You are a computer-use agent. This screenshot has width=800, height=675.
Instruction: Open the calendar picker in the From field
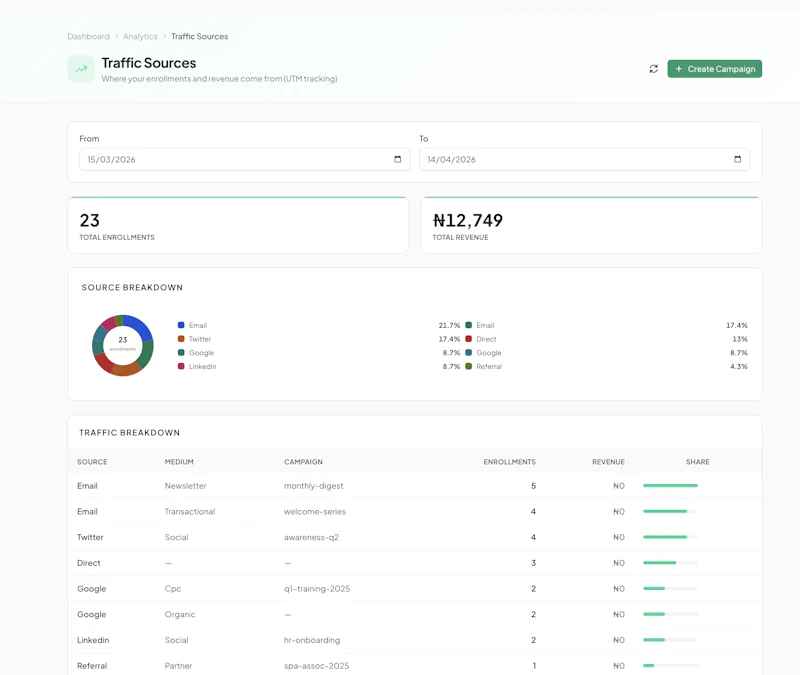coord(397,158)
